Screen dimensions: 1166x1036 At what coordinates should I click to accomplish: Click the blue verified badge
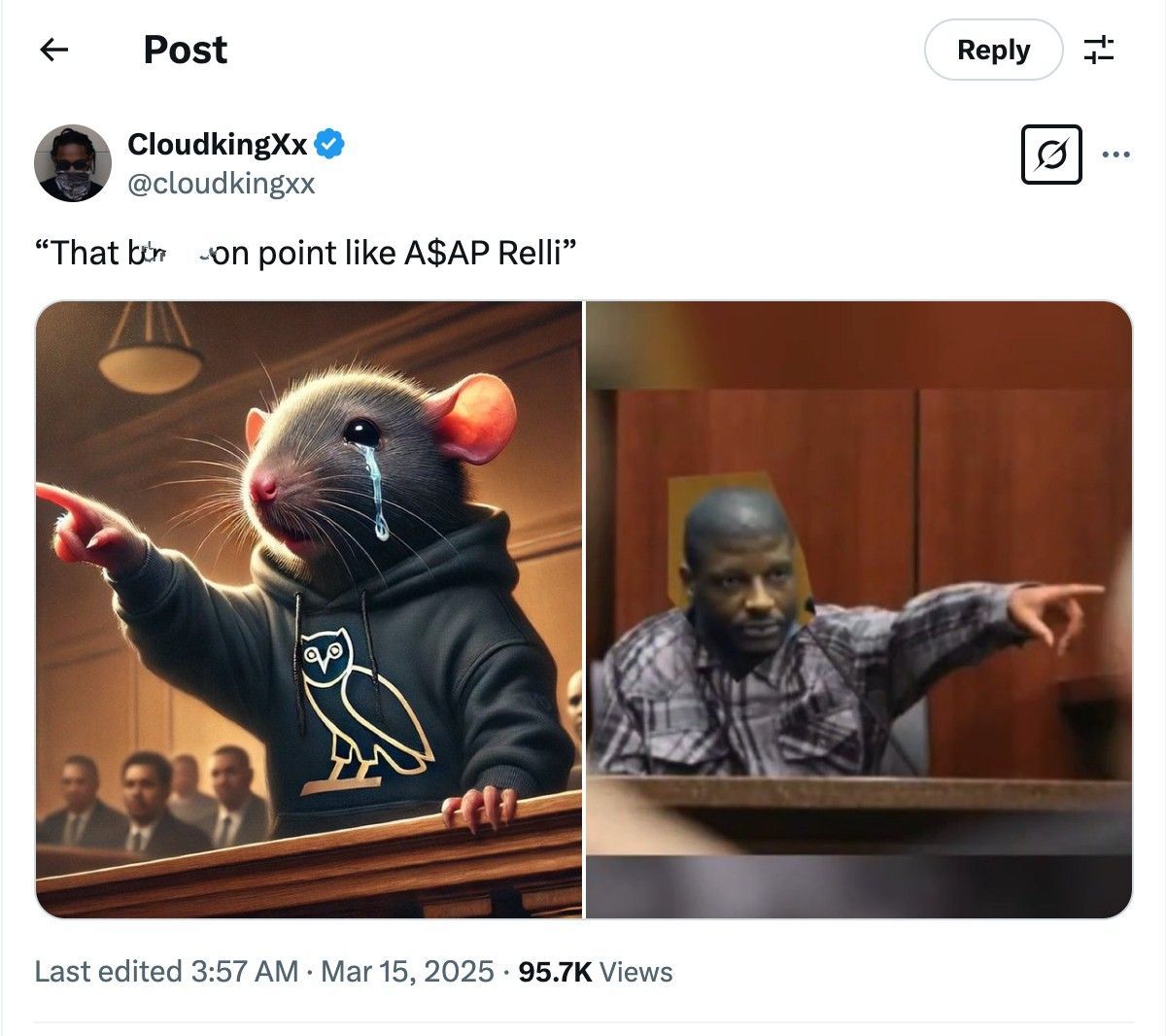point(330,145)
